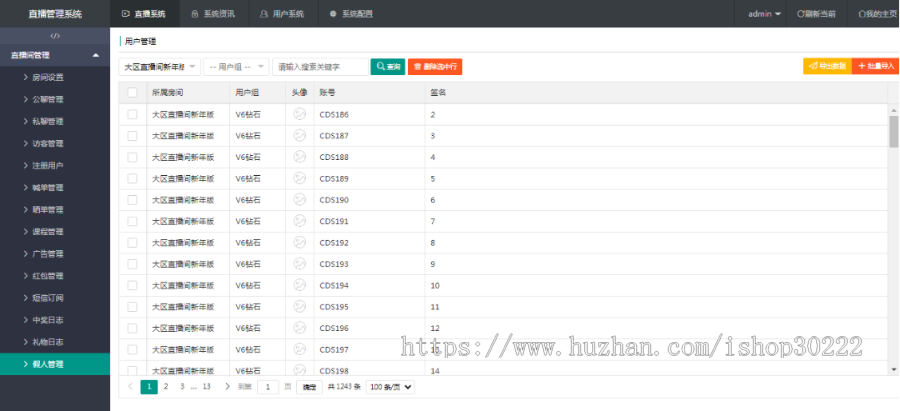This screenshot has width=900, height=411.
Task: Open the 大区直播间新年版 room dropdown
Action: [x=158, y=67]
